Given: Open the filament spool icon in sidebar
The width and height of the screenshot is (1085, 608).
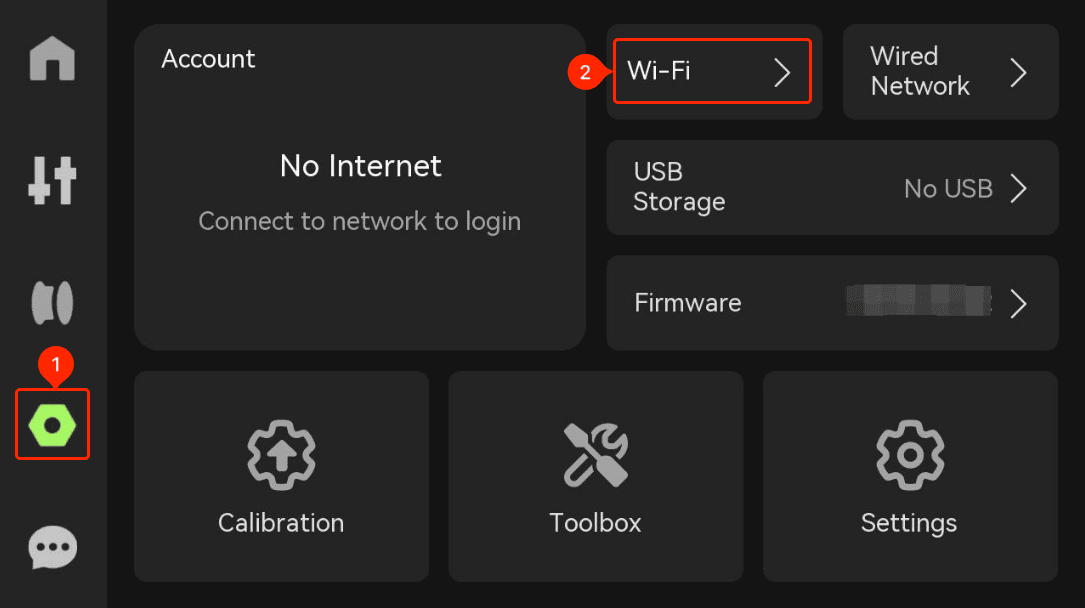Looking at the screenshot, I should 53,302.
